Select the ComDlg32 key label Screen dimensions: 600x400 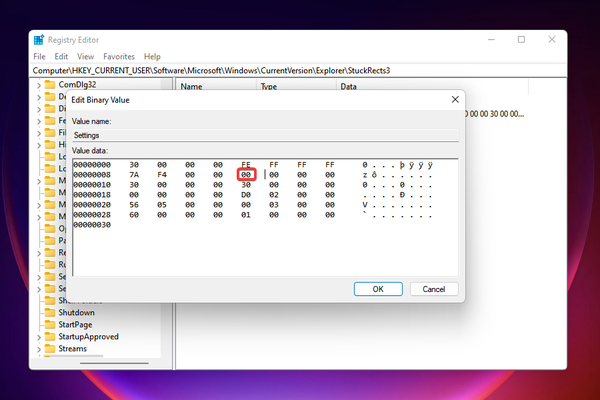pyautogui.click(x=77, y=85)
